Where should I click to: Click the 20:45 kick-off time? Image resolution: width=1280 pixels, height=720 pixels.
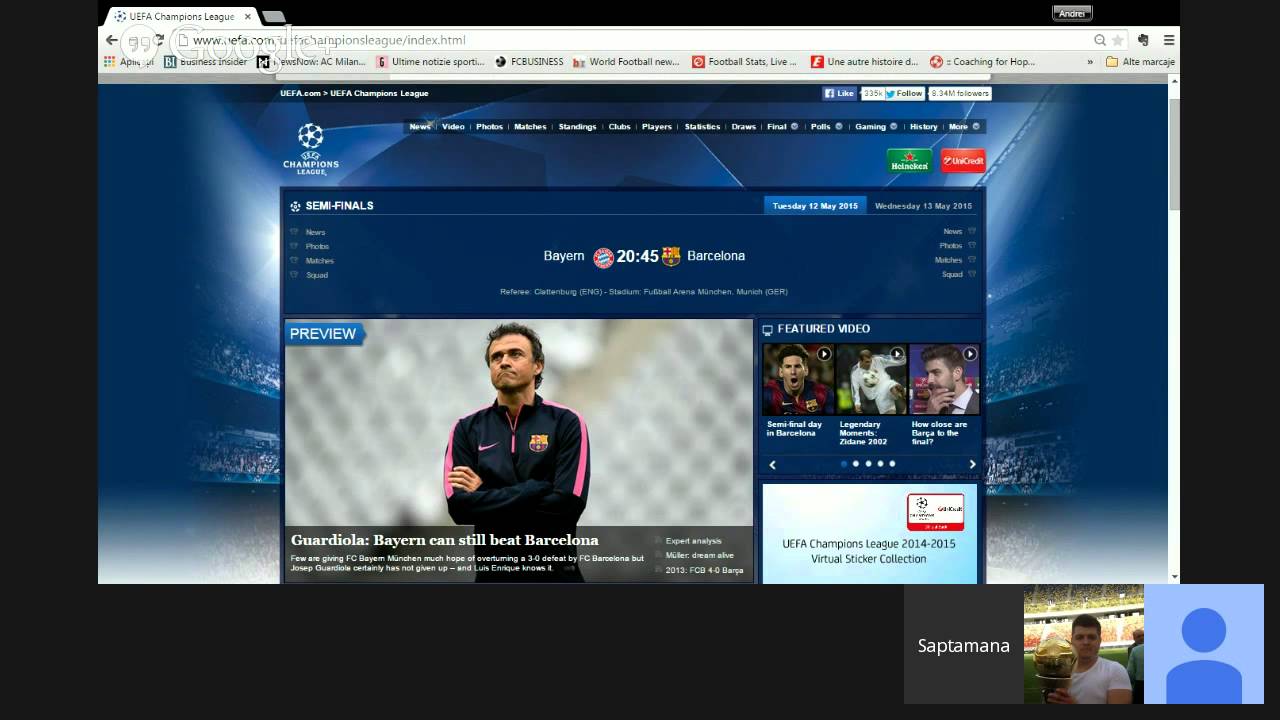tap(637, 256)
